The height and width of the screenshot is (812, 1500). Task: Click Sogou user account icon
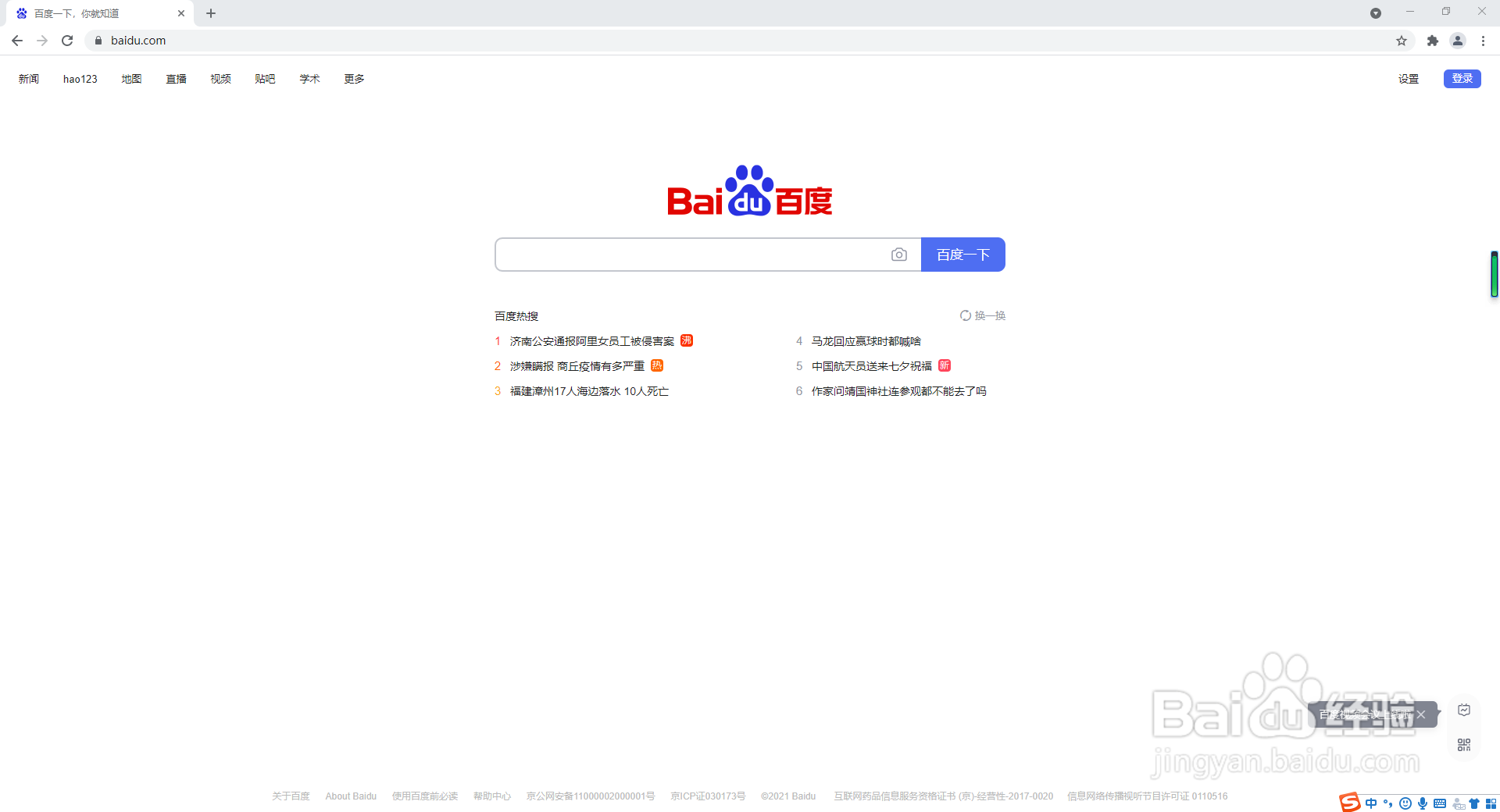click(1458, 803)
